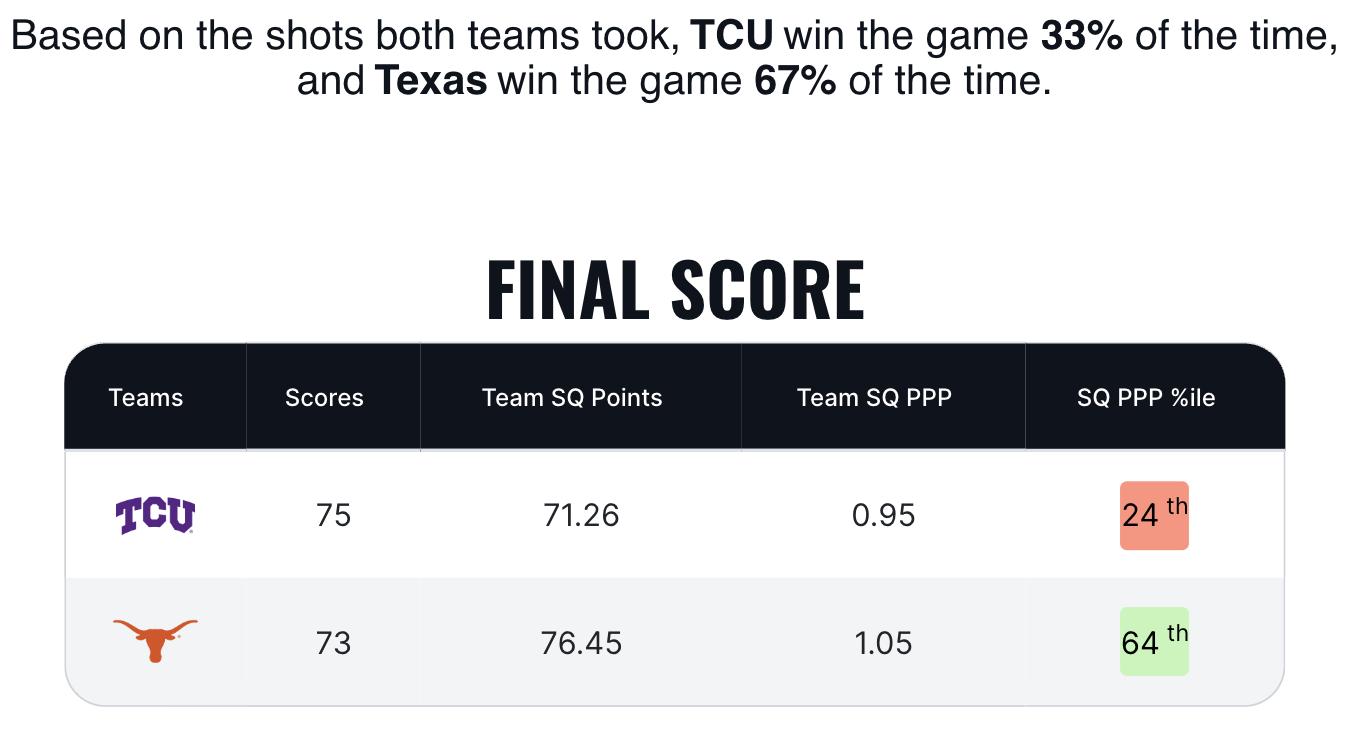
Task: Click the Scores column header
Action: [324, 398]
